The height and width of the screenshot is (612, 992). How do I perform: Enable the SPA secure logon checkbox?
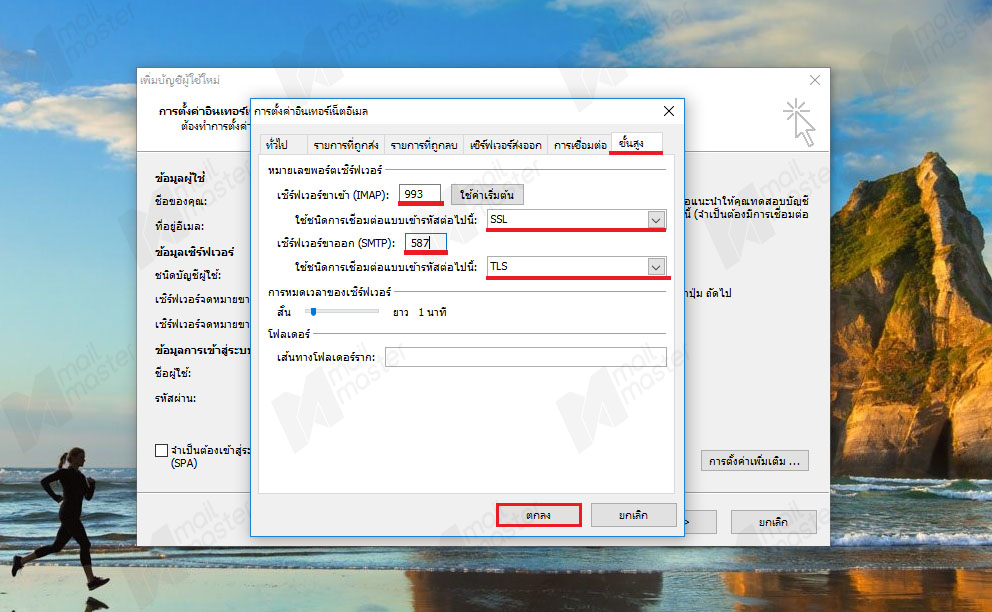click(x=162, y=451)
